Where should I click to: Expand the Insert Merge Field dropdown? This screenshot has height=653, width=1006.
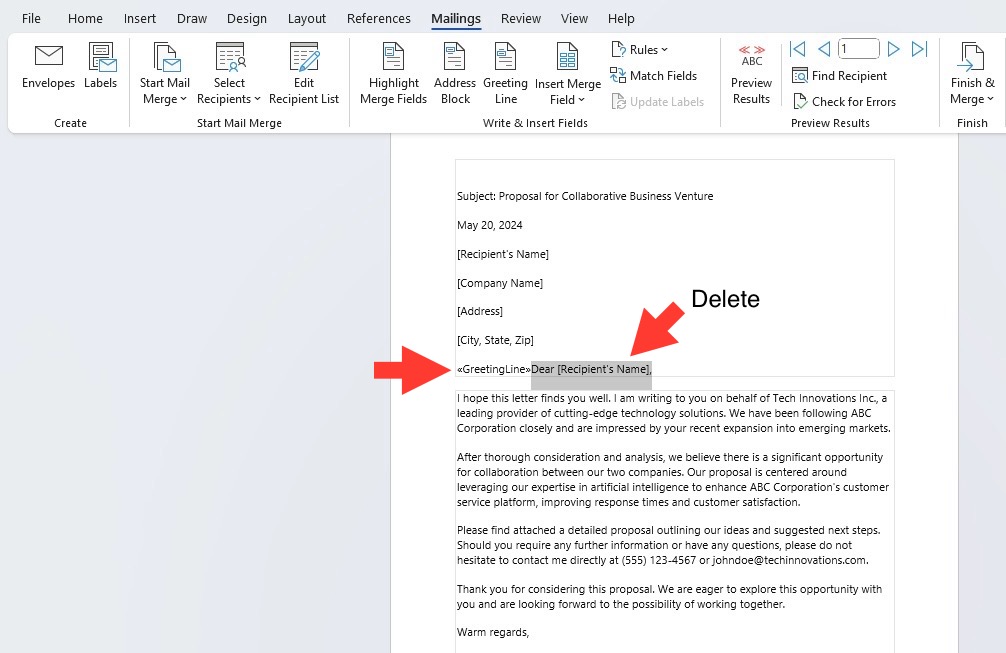click(568, 74)
